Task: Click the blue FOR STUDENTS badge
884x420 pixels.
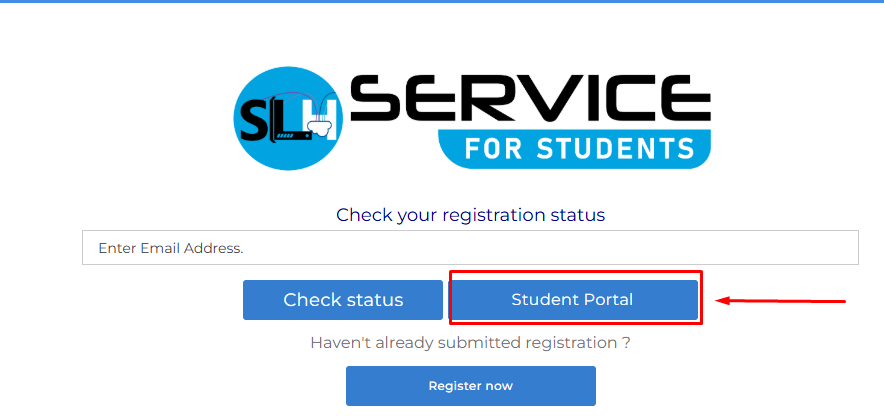Action: click(x=574, y=150)
